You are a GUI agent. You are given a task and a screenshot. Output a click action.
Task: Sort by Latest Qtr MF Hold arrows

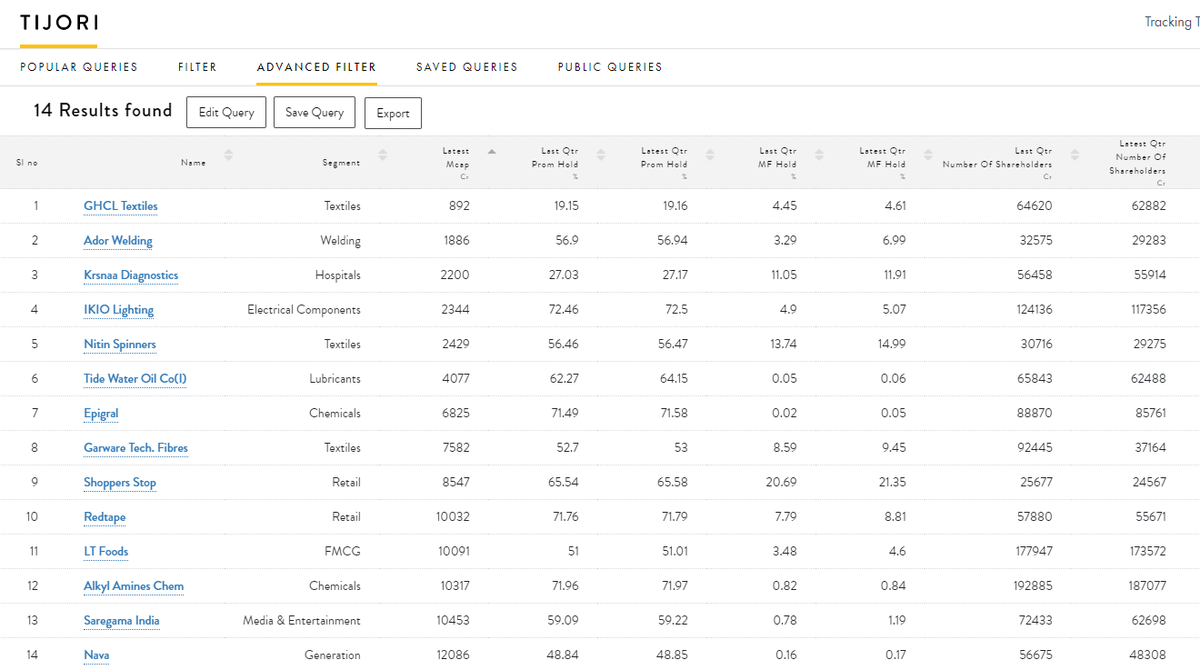pos(928,155)
